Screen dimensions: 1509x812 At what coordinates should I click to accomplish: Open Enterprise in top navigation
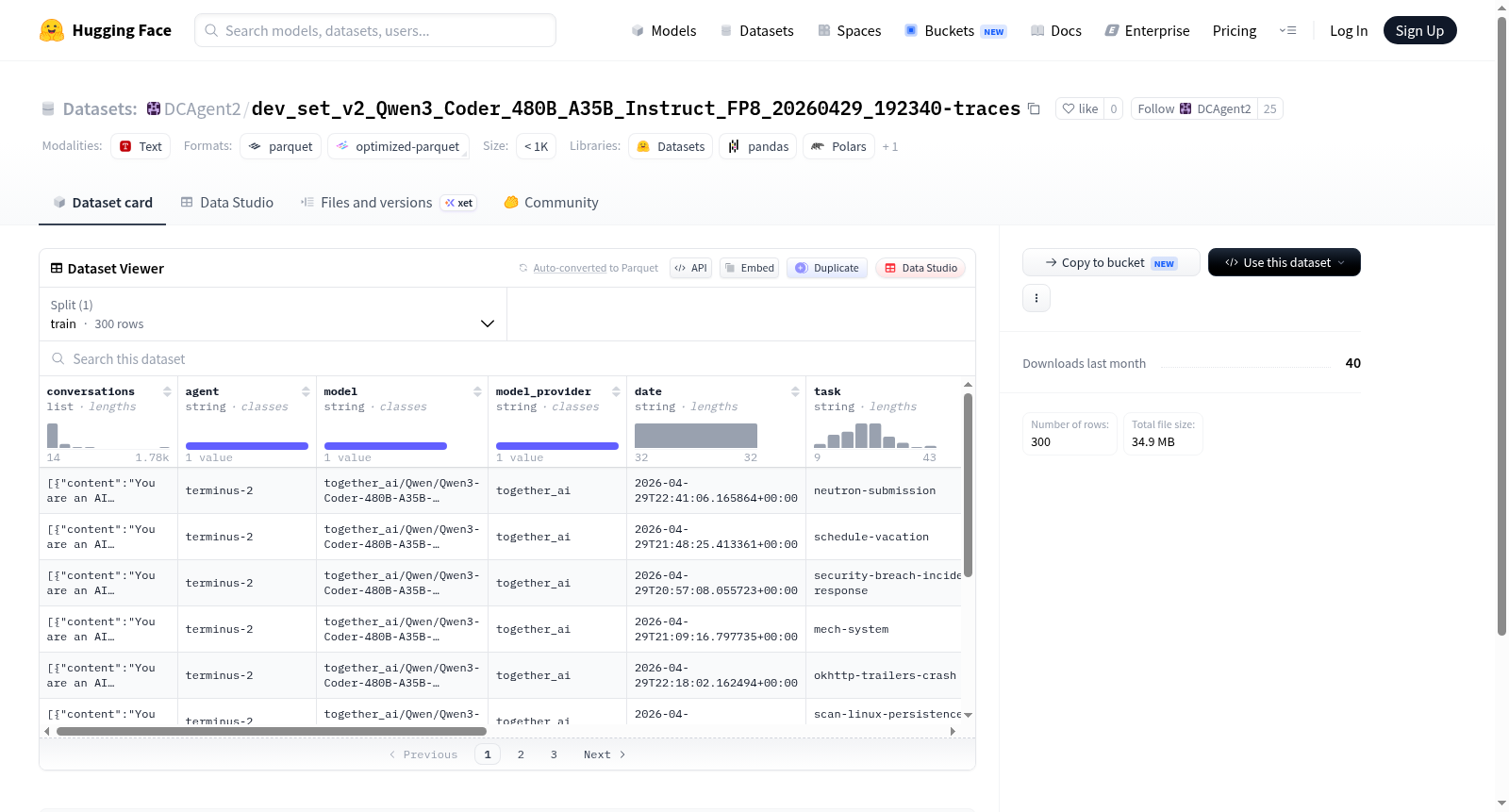coord(1147,30)
